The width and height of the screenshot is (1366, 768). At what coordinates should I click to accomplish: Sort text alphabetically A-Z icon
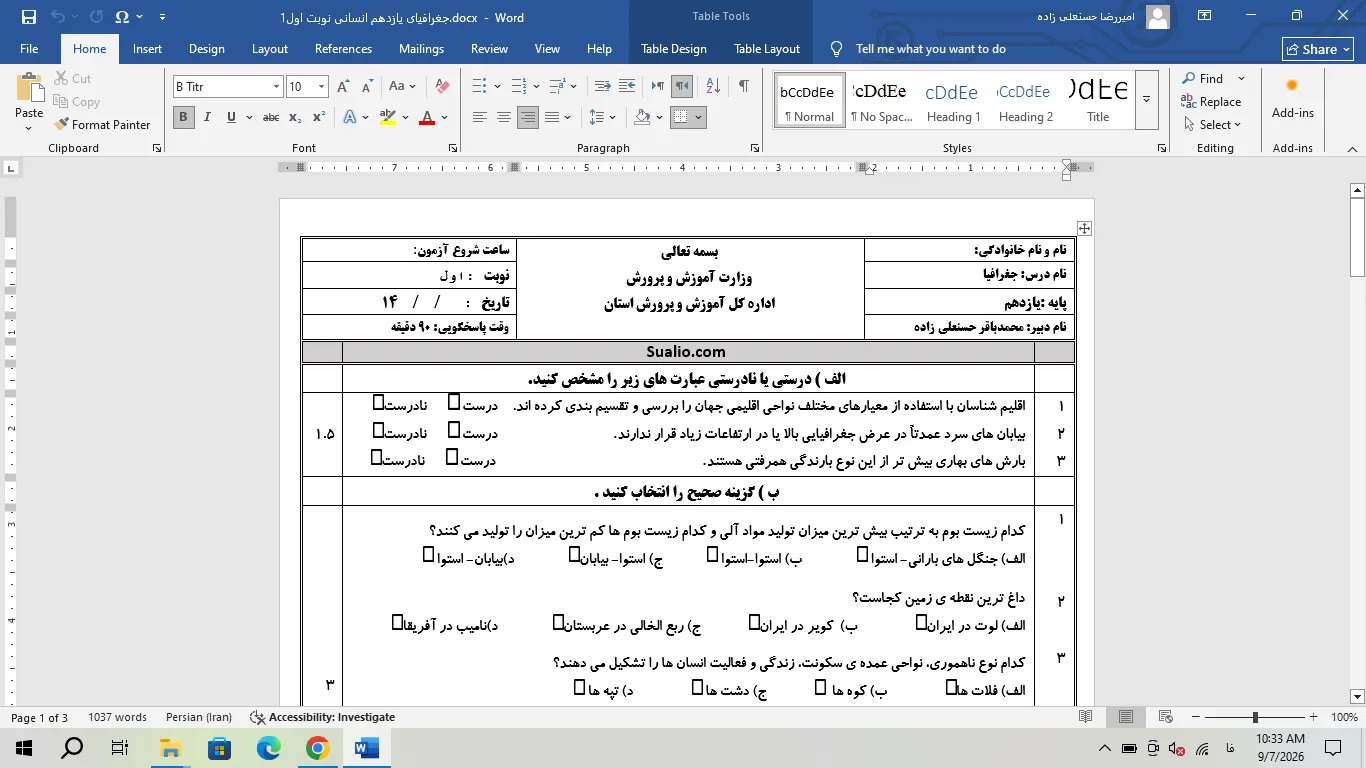pos(715,87)
